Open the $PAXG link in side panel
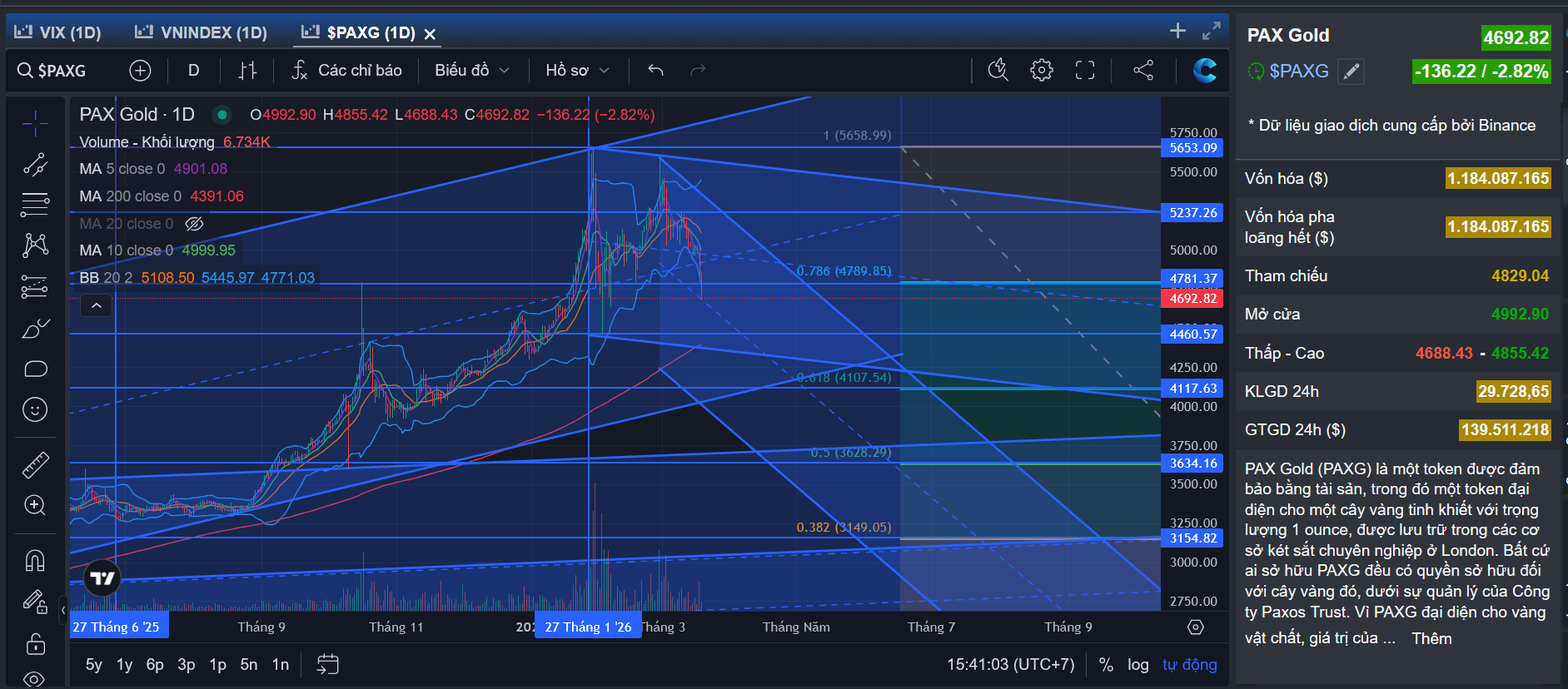 [1298, 72]
